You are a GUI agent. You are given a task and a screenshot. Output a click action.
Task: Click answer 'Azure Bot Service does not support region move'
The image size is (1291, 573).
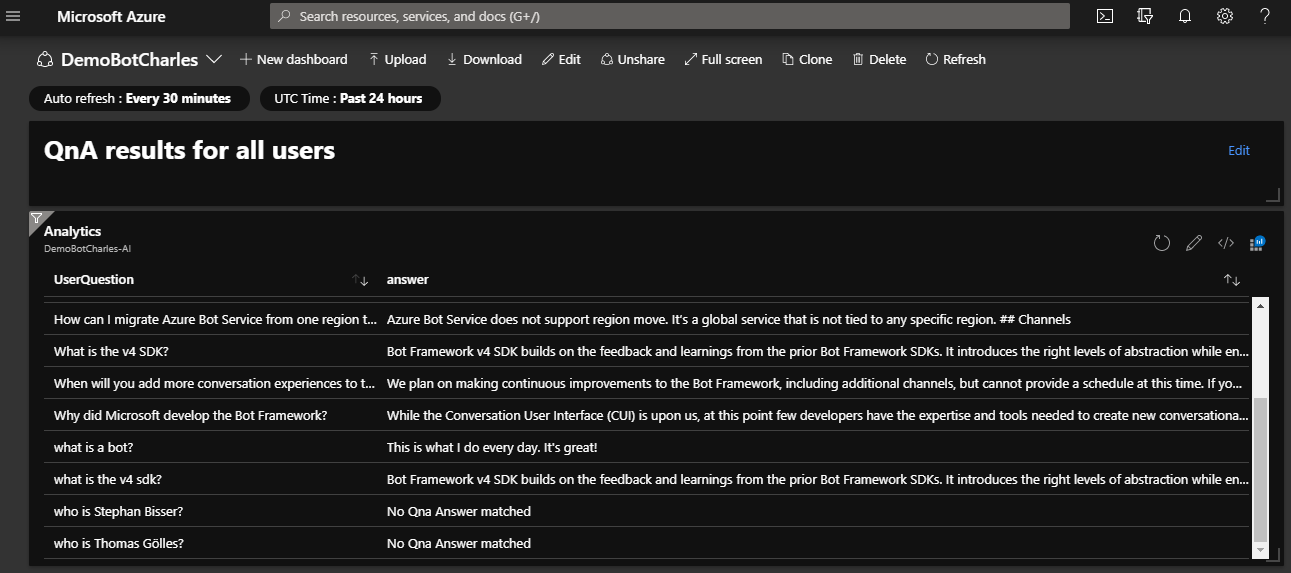pyautogui.click(x=729, y=320)
